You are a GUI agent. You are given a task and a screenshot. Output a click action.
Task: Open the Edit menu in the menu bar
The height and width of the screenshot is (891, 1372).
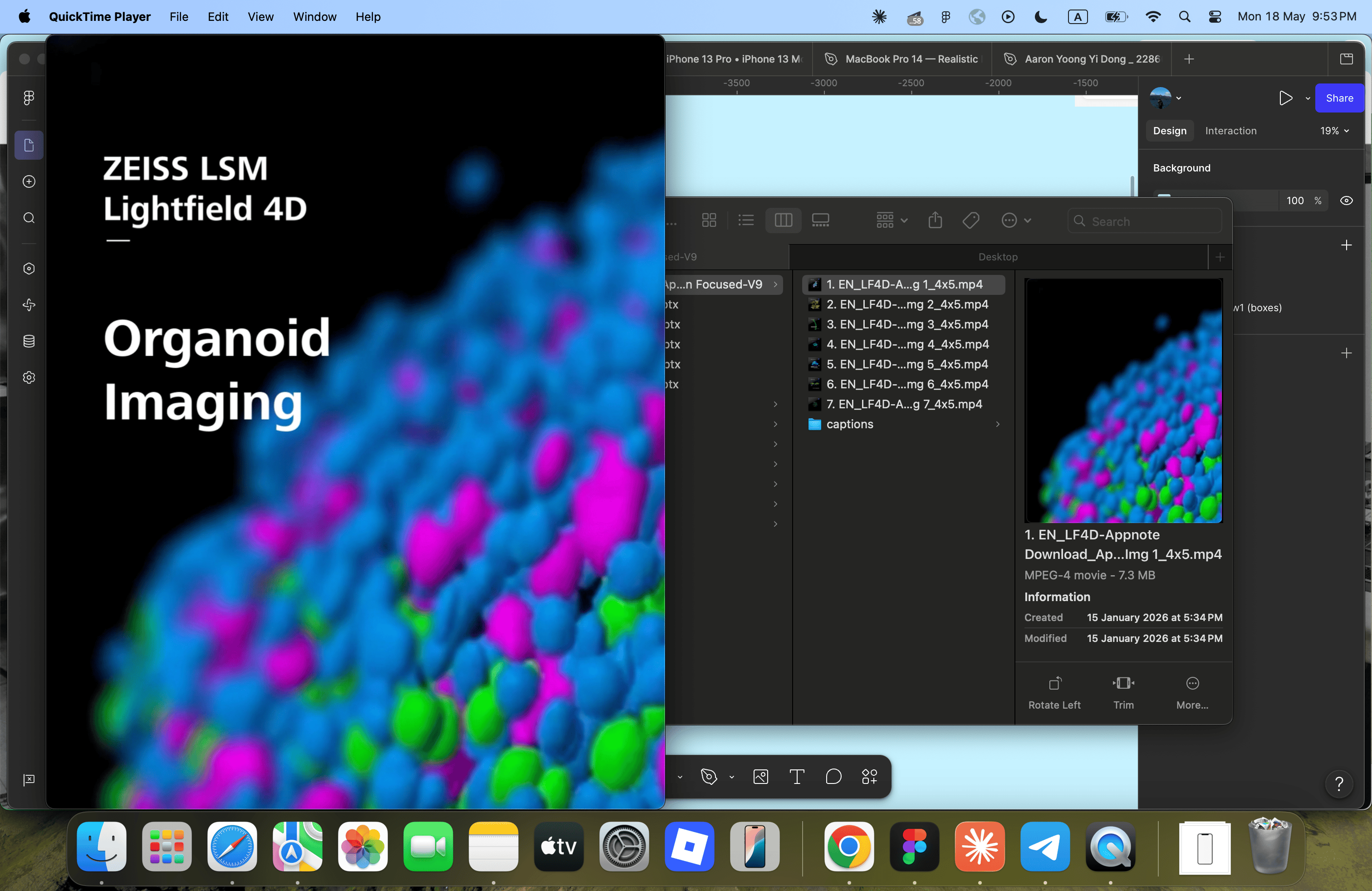[x=218, y=17]
